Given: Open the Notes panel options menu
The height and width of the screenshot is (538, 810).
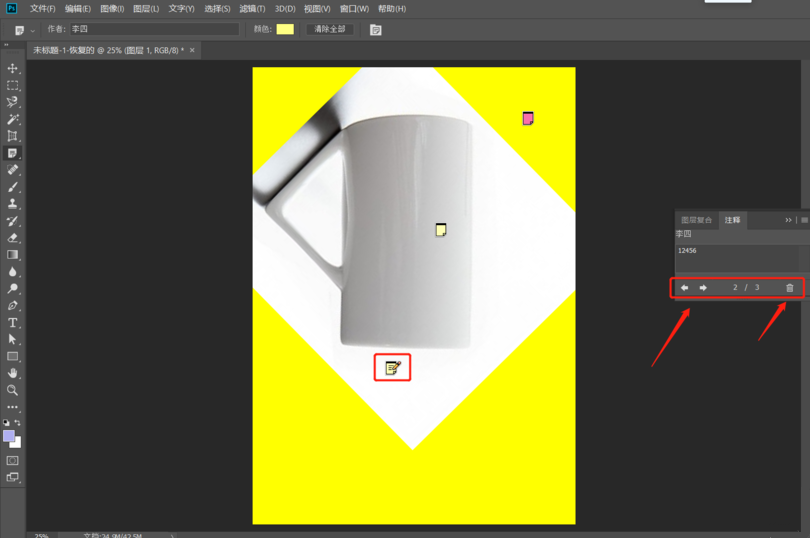Looking at the screenshot, I should point(803,220).
